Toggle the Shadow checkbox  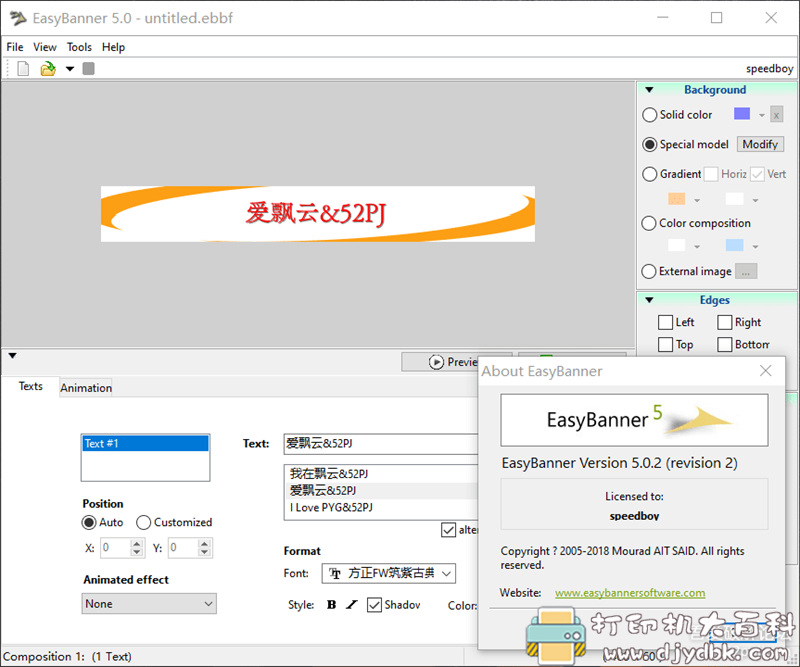(x=374, y=605)
